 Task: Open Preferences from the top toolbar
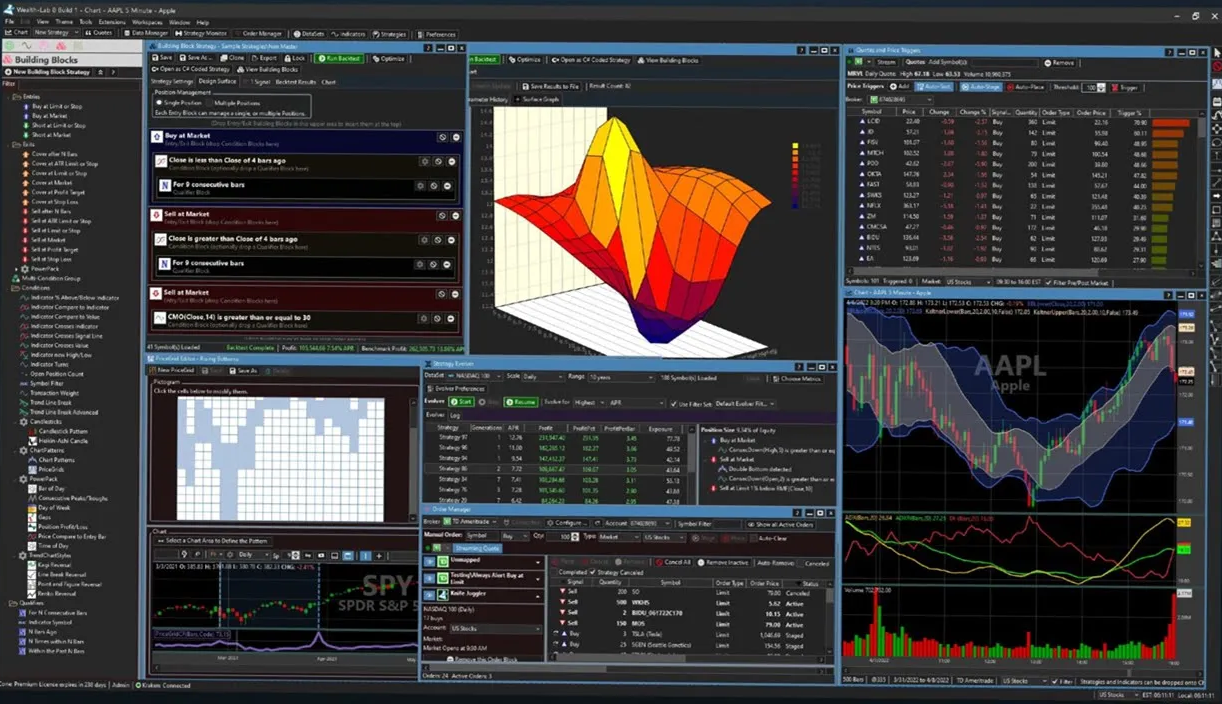(435, 33)
